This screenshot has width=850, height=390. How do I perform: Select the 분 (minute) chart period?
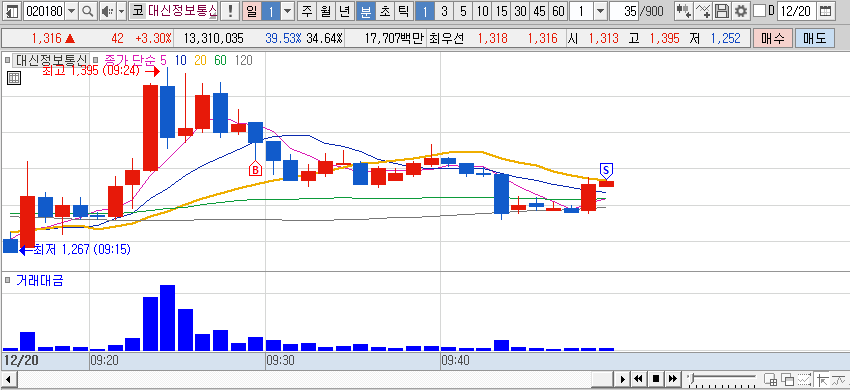(366, 10)
